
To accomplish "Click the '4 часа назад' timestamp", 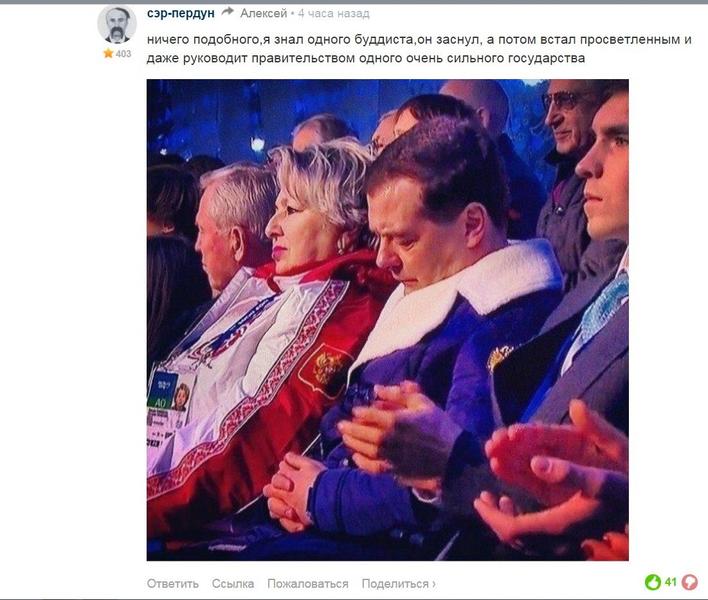I will (x=334, y=14).
